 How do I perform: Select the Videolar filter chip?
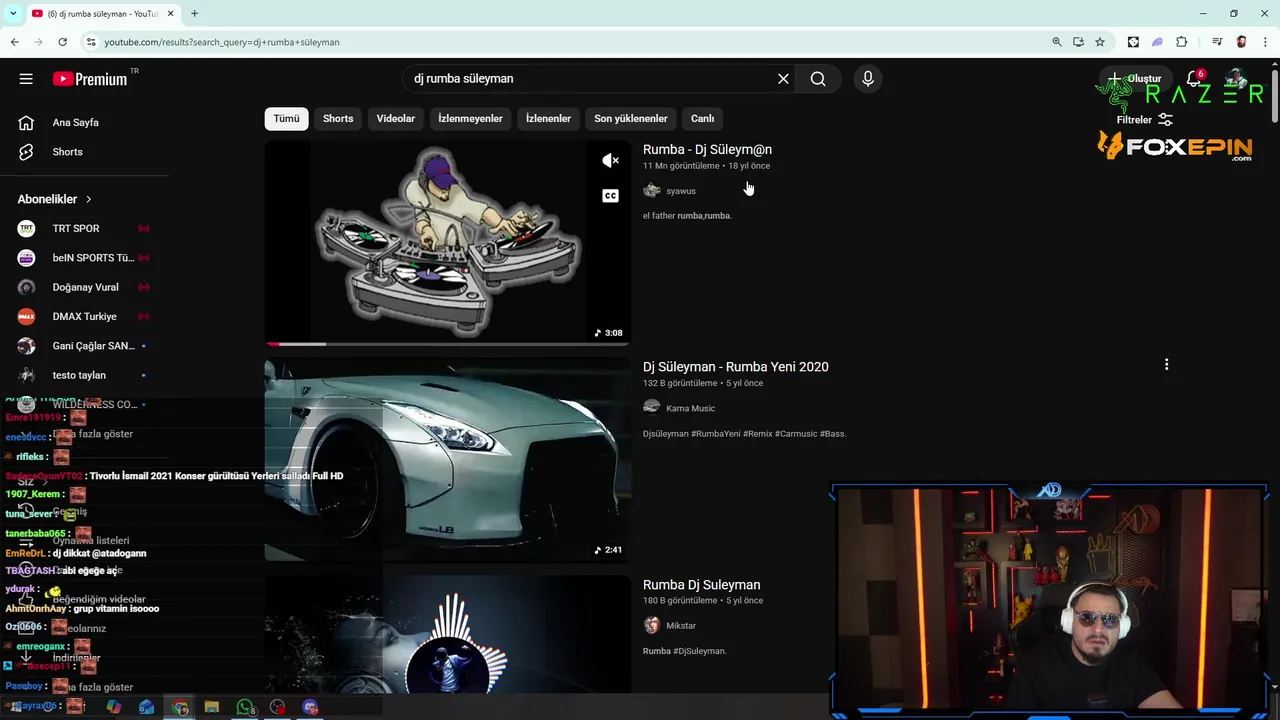point(396,118)
